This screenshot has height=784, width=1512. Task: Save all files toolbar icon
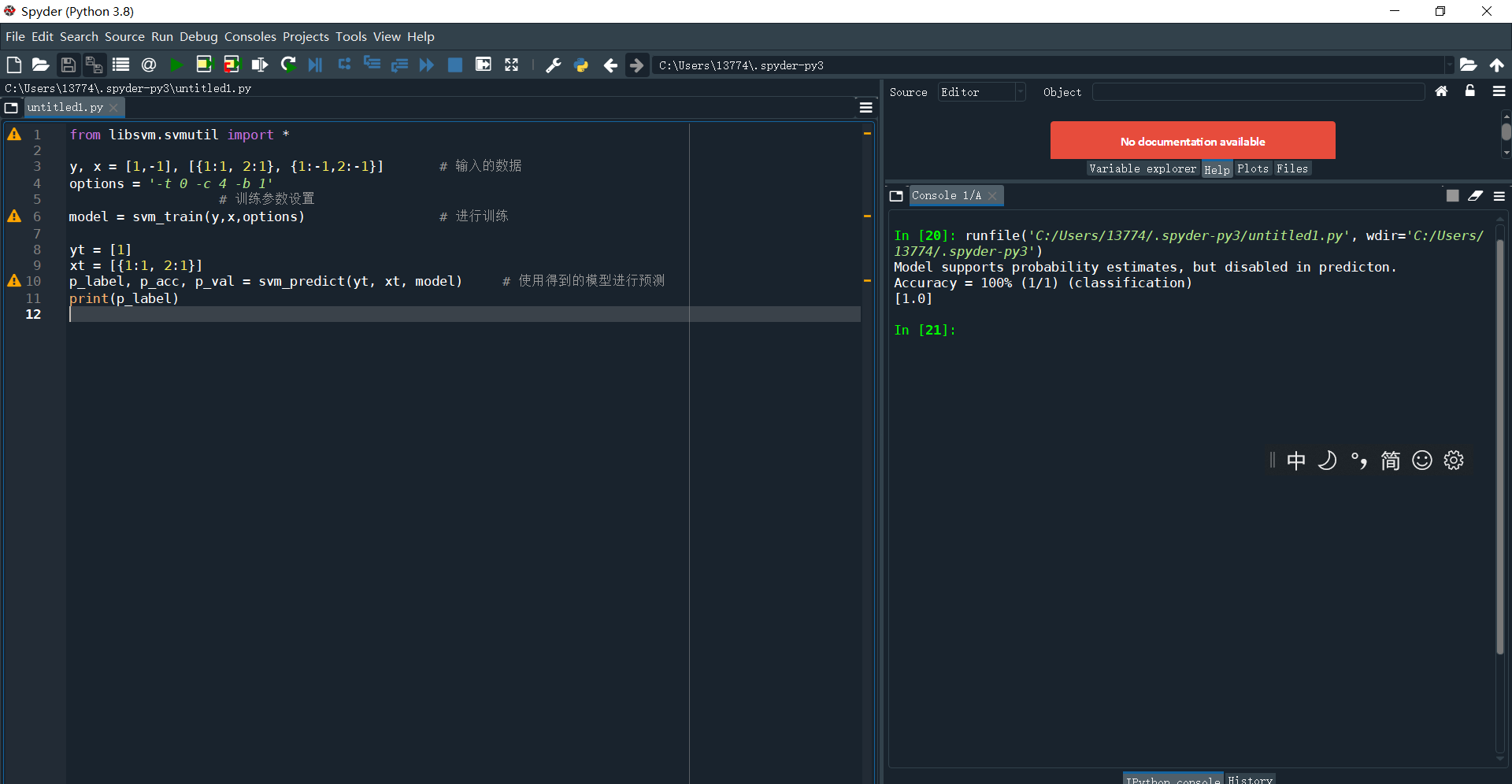point(94,65)
